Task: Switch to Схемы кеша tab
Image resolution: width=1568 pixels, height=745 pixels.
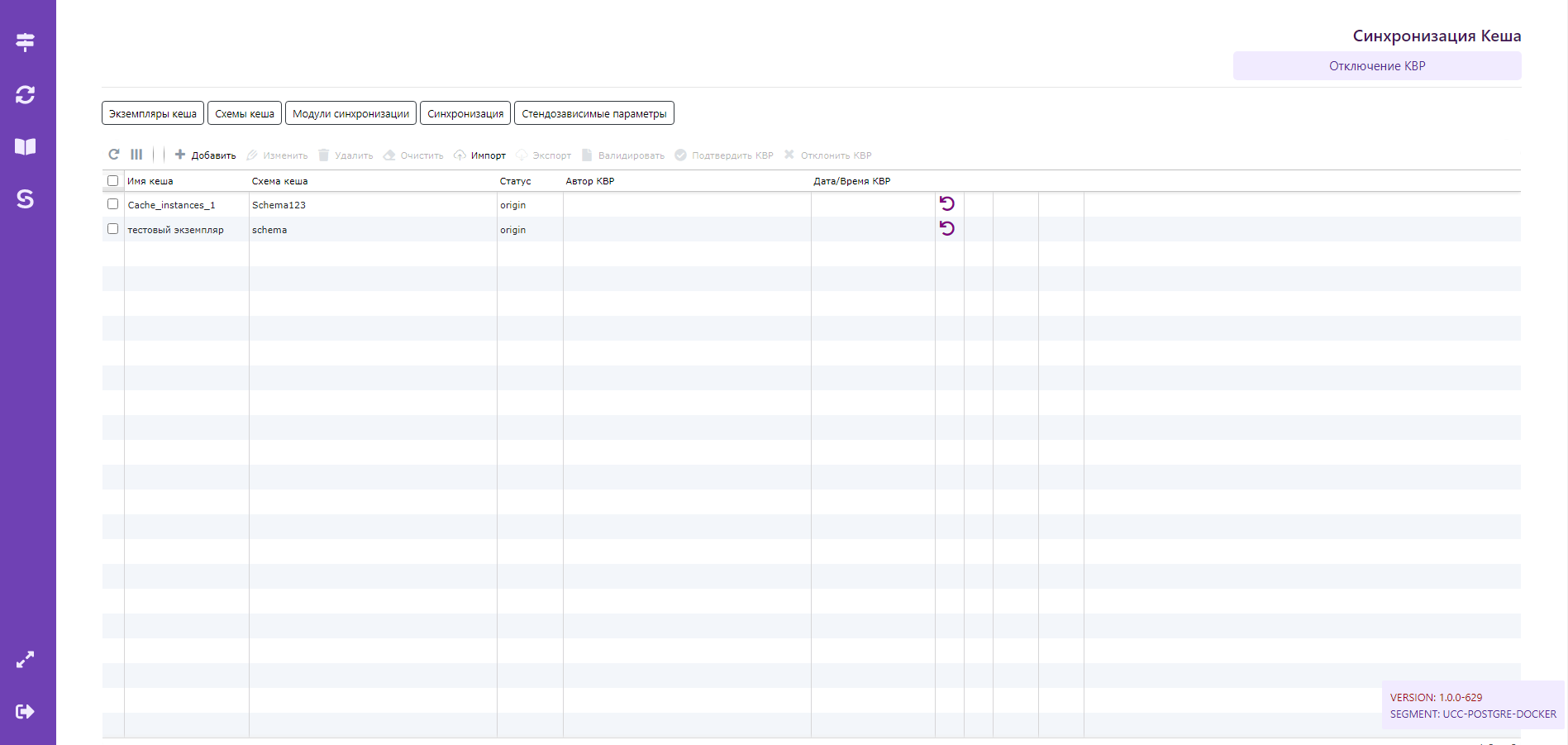Action: (245, 113)
